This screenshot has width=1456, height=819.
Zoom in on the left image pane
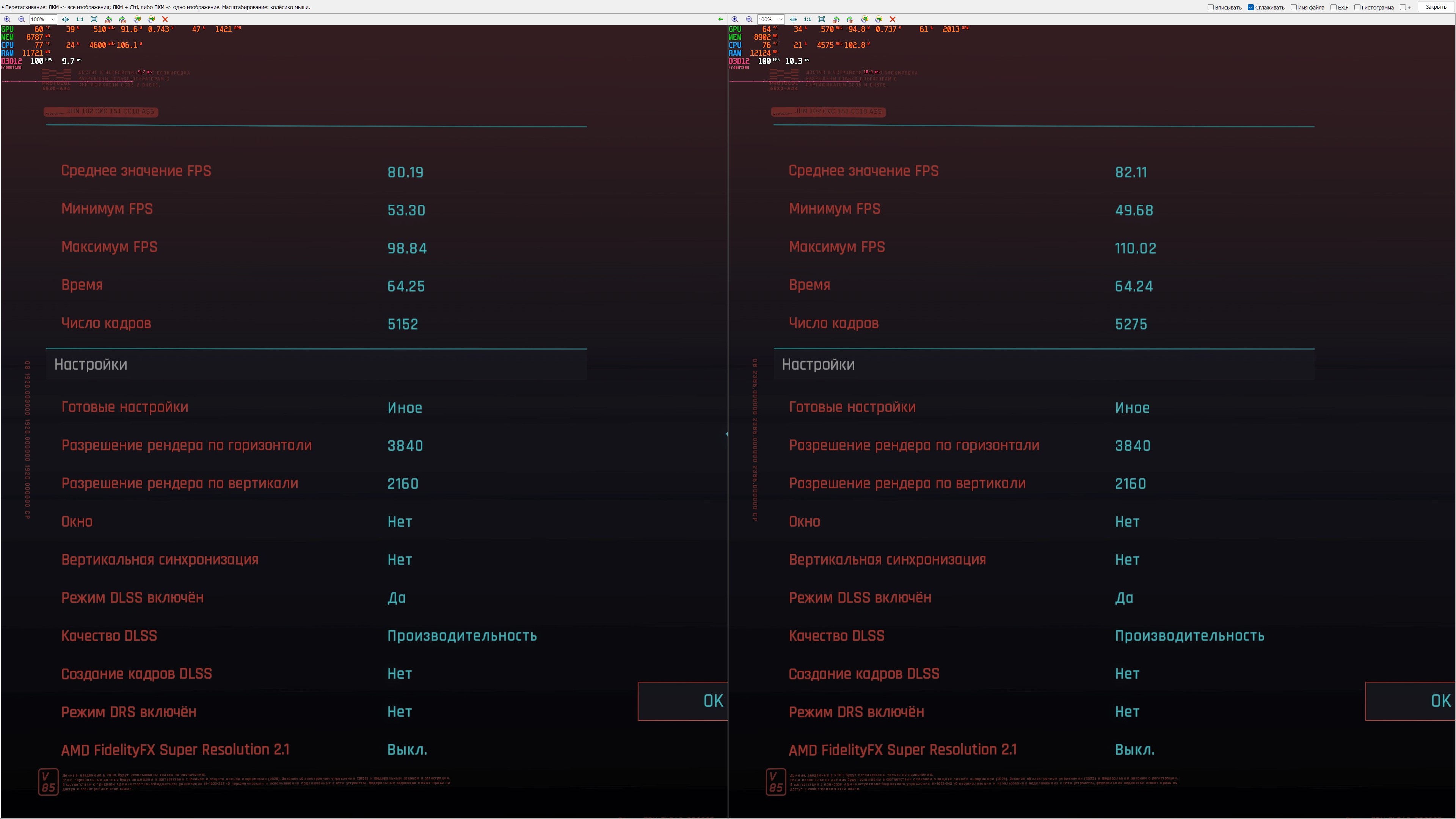[7, 20]
